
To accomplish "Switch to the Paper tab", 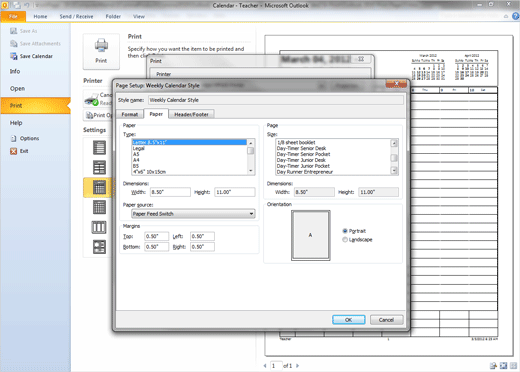I will (156, 114).
